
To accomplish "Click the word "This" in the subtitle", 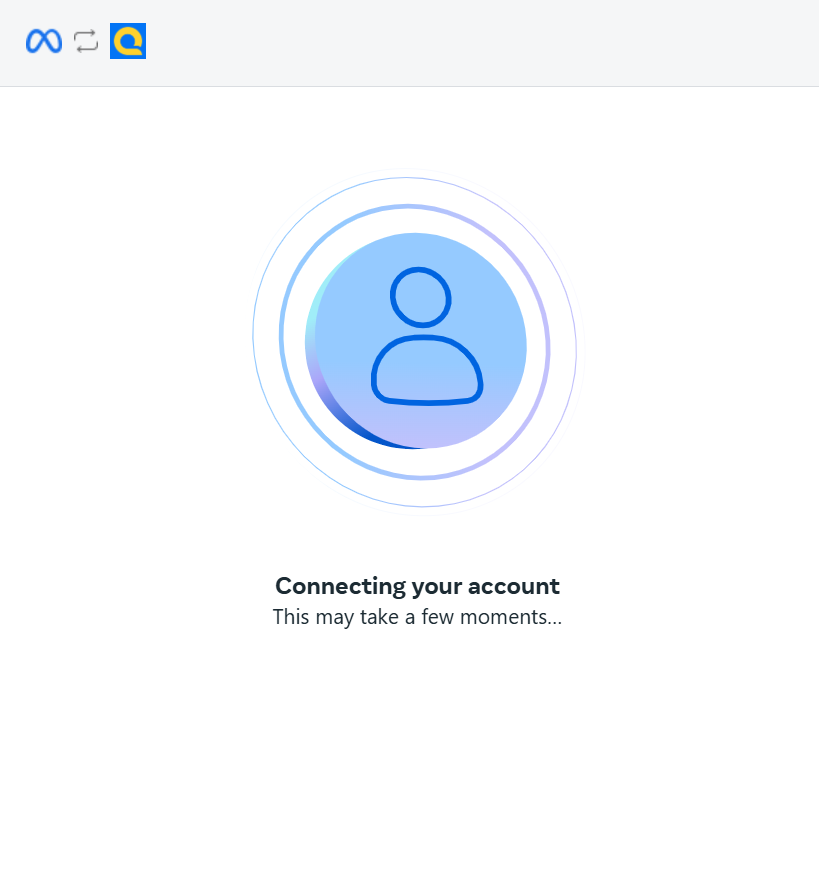I will coord(291,617).
